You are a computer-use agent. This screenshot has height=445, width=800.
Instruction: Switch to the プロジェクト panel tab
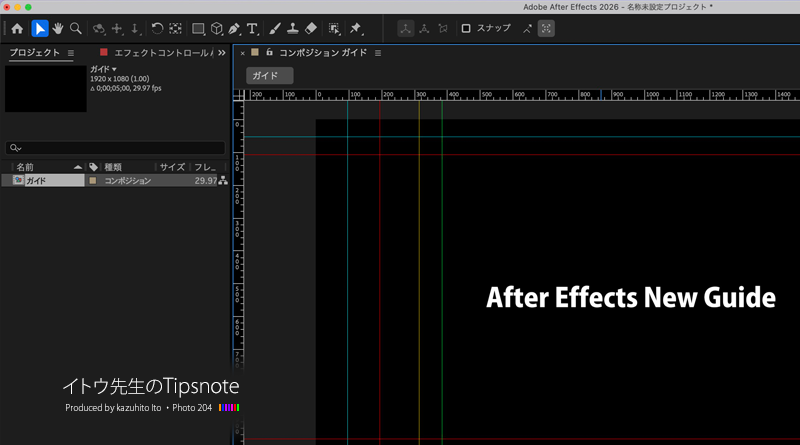point(35,53)
